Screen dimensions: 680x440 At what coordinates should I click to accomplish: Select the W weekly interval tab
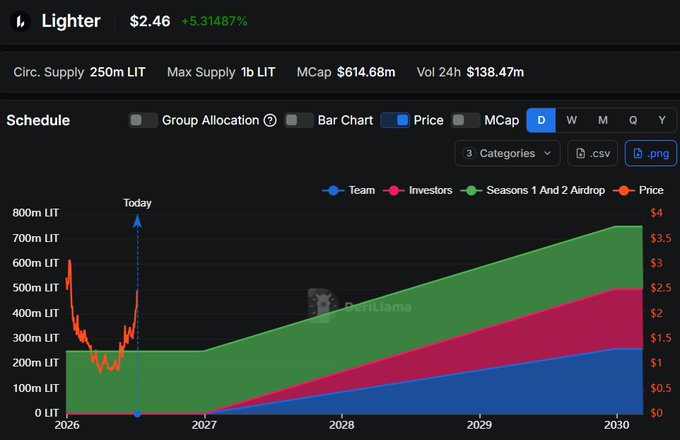pyautogui.click(x=572, y=120)
